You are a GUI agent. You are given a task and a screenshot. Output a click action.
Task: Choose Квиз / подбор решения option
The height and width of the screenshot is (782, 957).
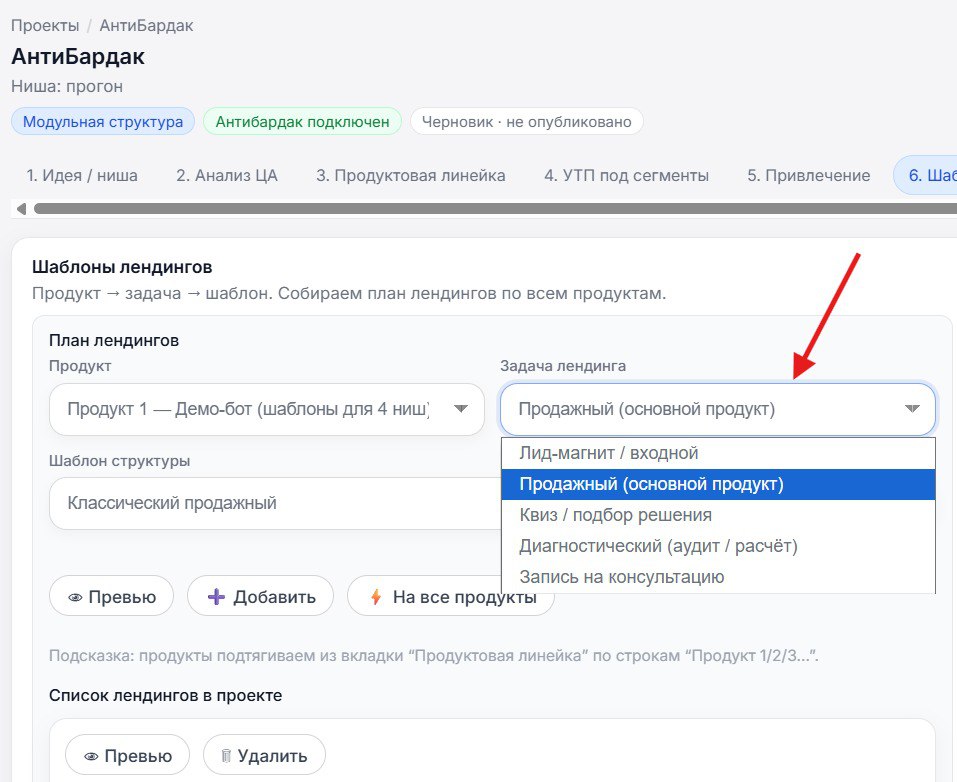[615, 515]
